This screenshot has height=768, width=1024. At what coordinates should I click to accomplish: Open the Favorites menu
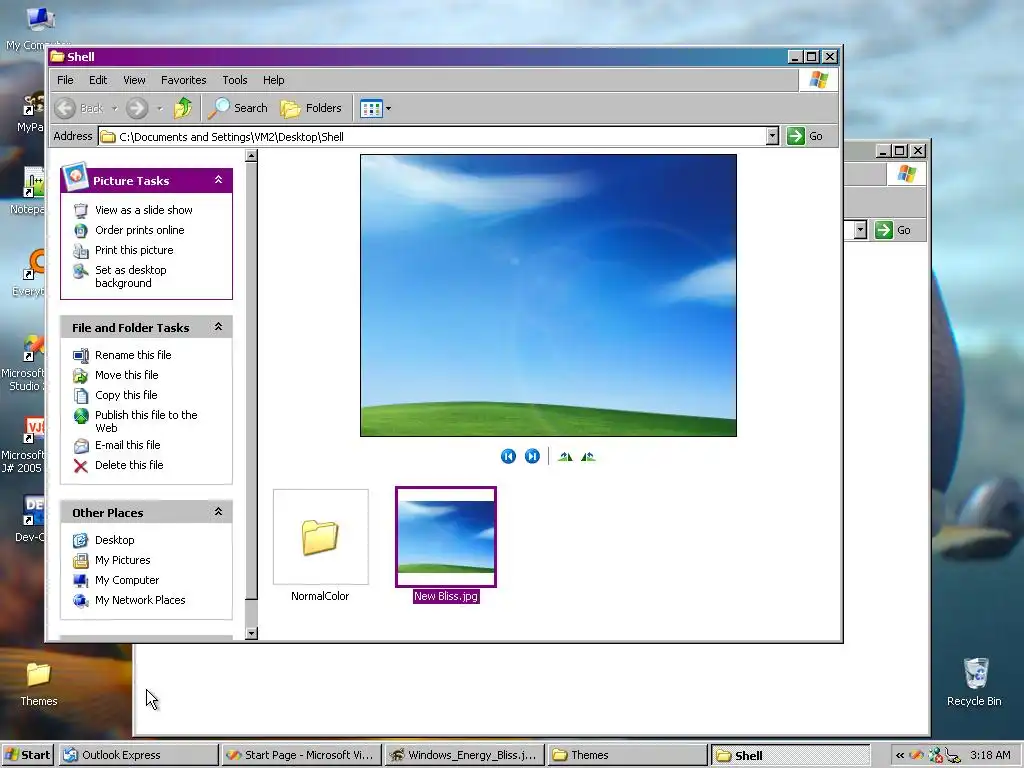coord(184,80)
